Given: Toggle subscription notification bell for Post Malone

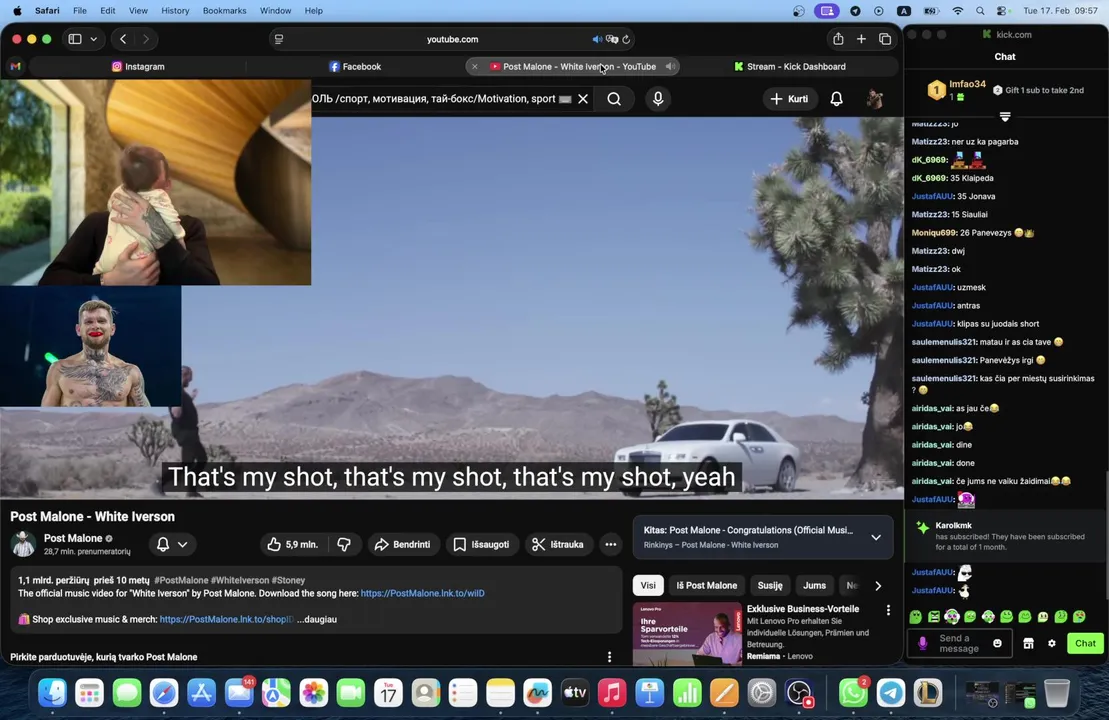Looking at the screenshot, I should pyautogui.click(x=172, y=545).
